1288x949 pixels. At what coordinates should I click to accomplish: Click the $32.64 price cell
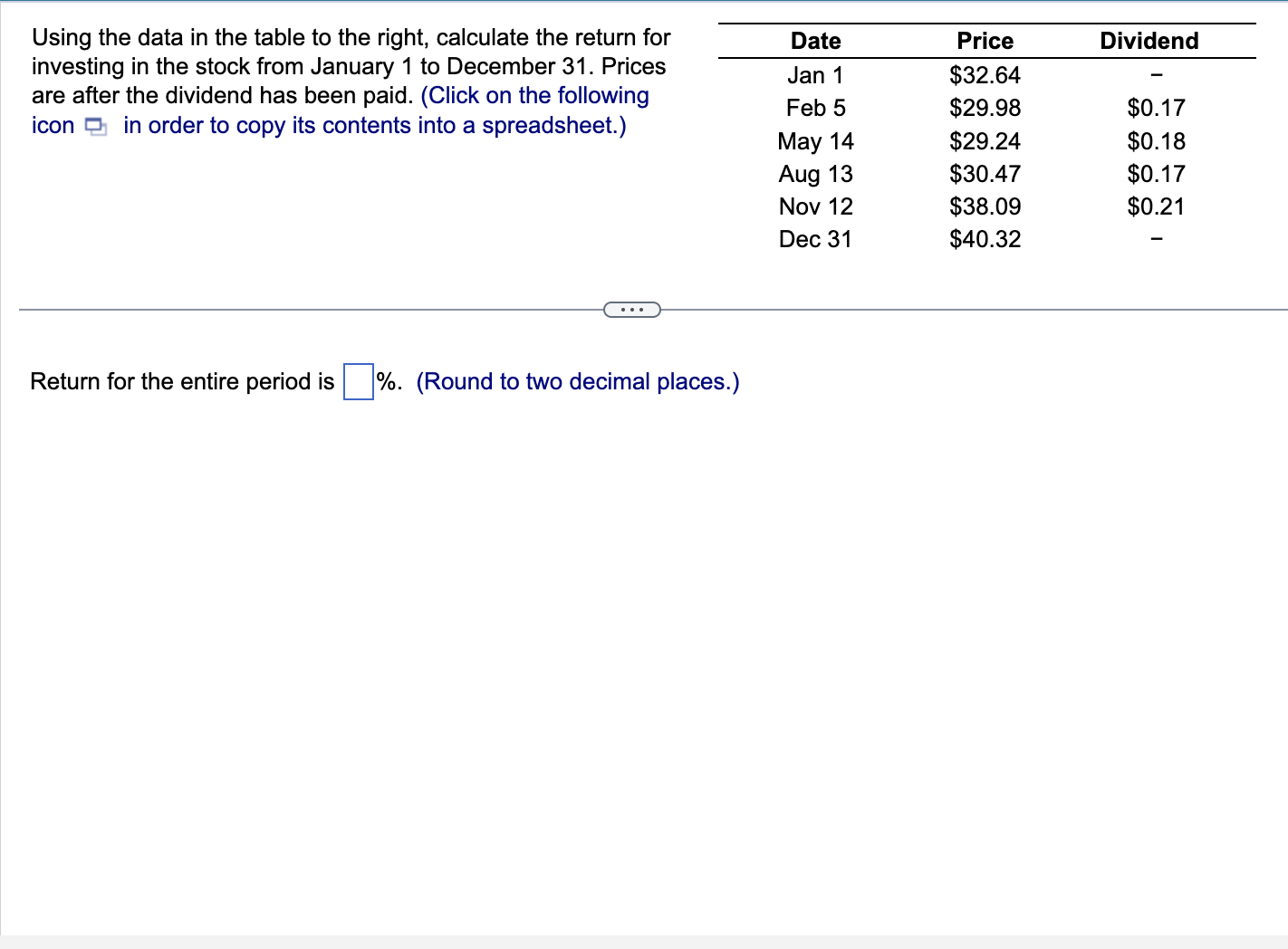coord(985,75)
